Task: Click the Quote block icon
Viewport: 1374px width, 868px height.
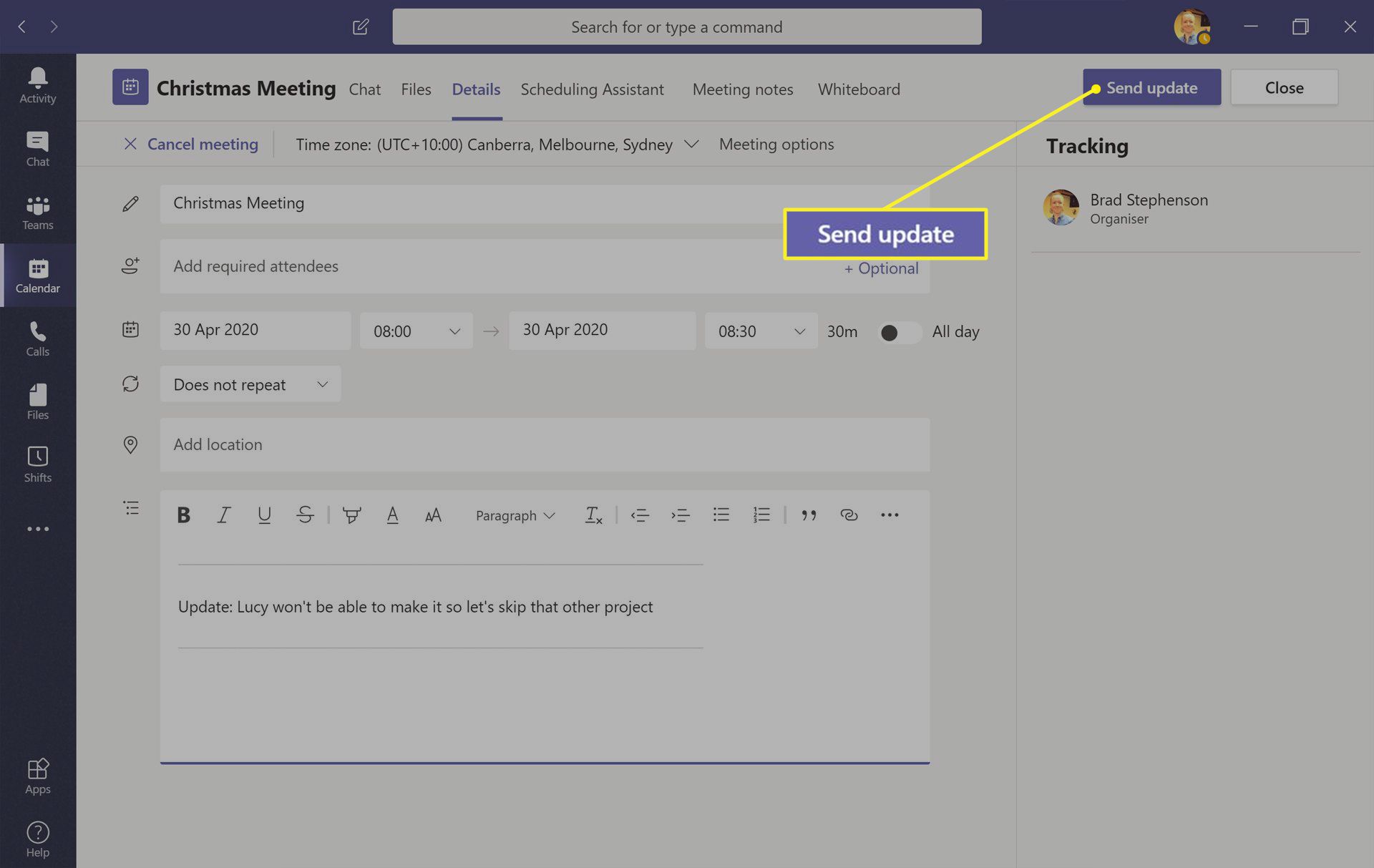Action: 808,514
